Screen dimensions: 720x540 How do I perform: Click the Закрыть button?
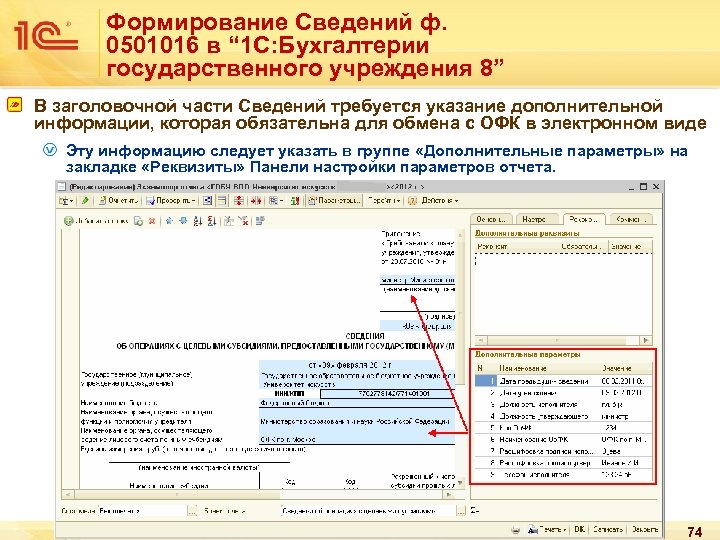coord(645,529)
